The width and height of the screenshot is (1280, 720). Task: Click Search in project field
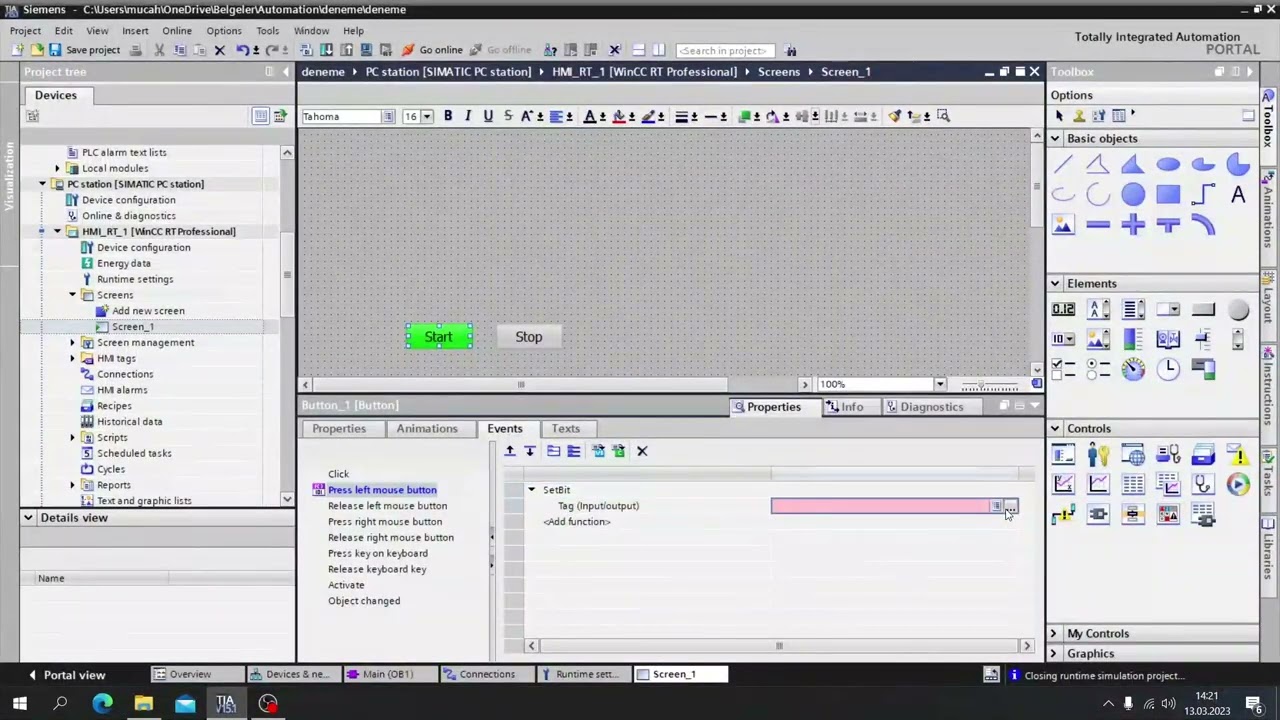(724, 50)
